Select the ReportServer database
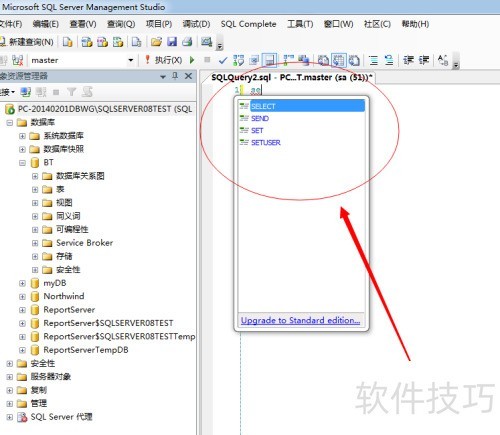Viewport: 500px width, 435px height. click(69, 310)
